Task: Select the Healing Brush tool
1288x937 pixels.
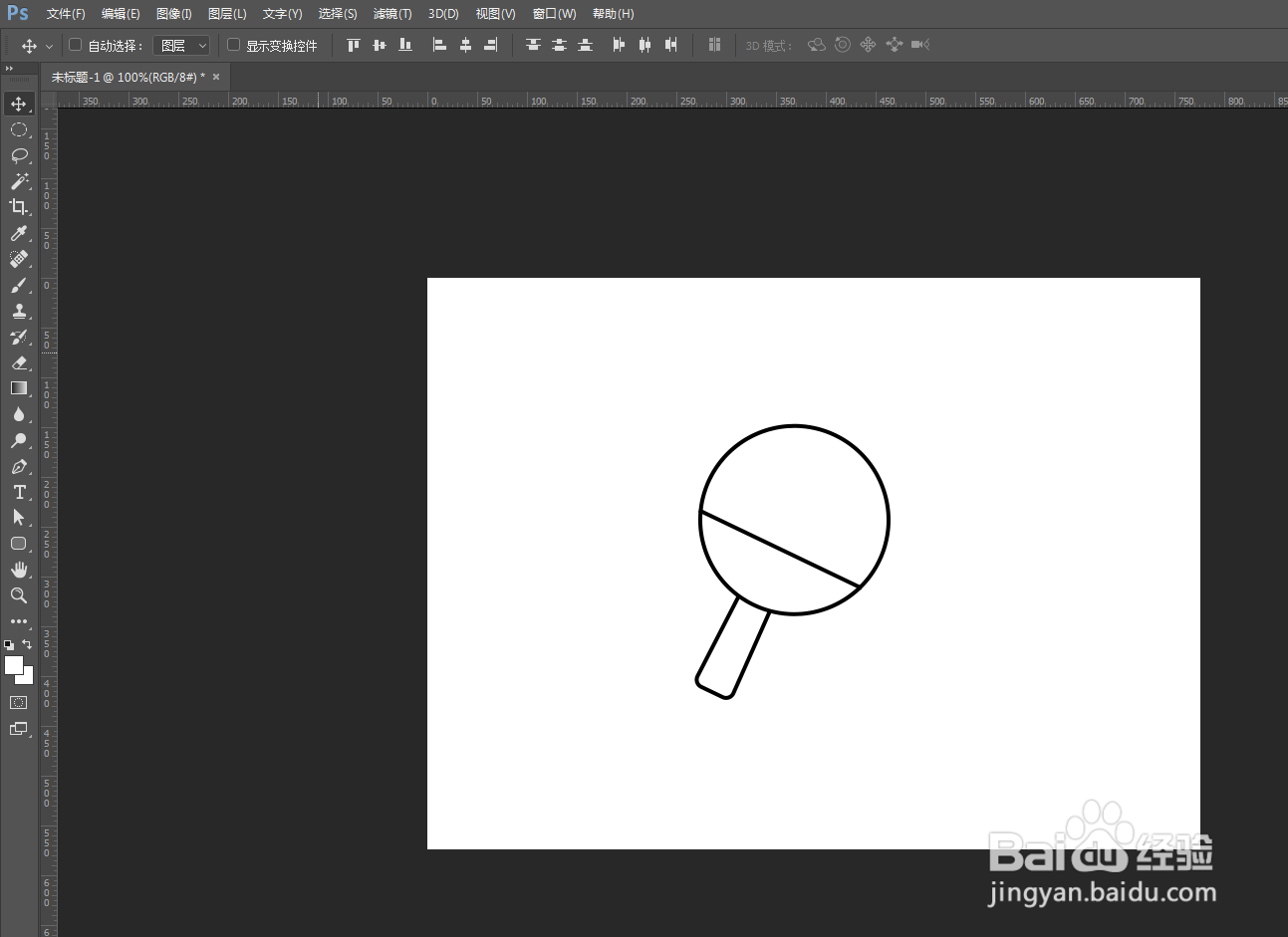Action: [19, 259]
